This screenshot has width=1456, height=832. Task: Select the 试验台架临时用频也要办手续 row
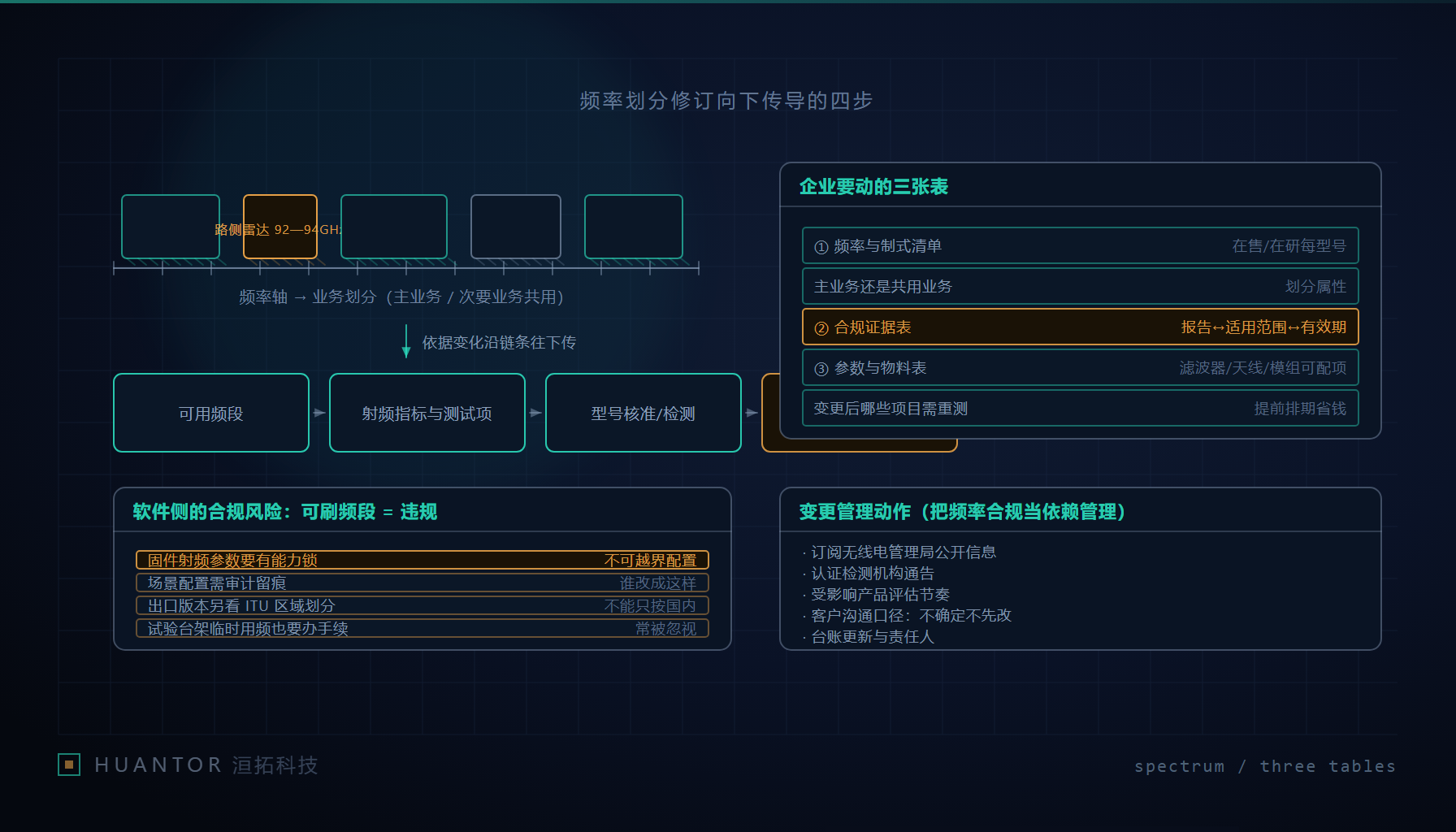(x=422, y=628)
